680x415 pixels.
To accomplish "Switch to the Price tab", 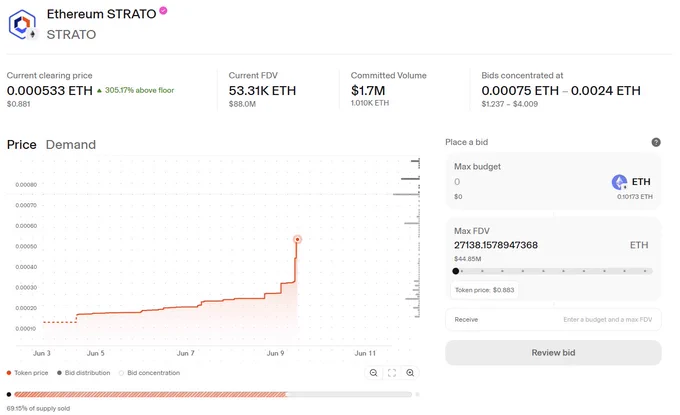I will (x=22, y=145).
